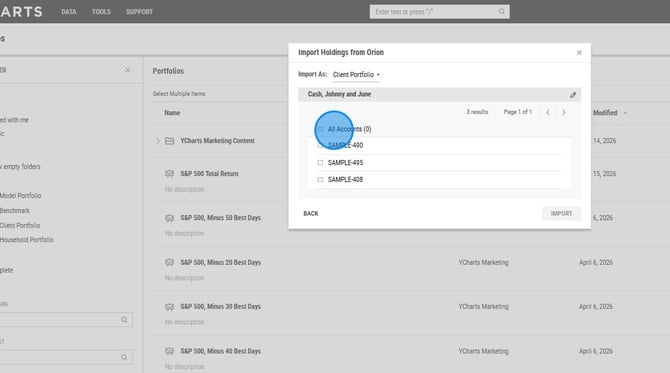Viewport: 670px width, 373px height.
Task: Open the TOOLS menu
Action: [x=101, y=12]
